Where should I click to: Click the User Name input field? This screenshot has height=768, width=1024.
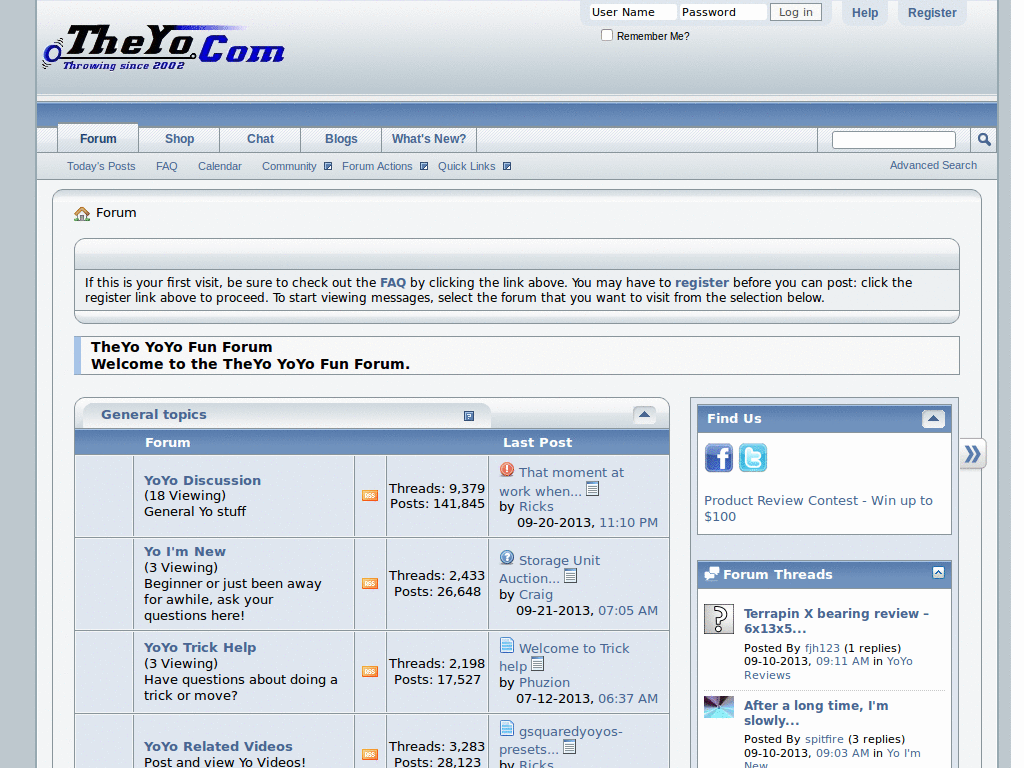[x=632, y=12]
